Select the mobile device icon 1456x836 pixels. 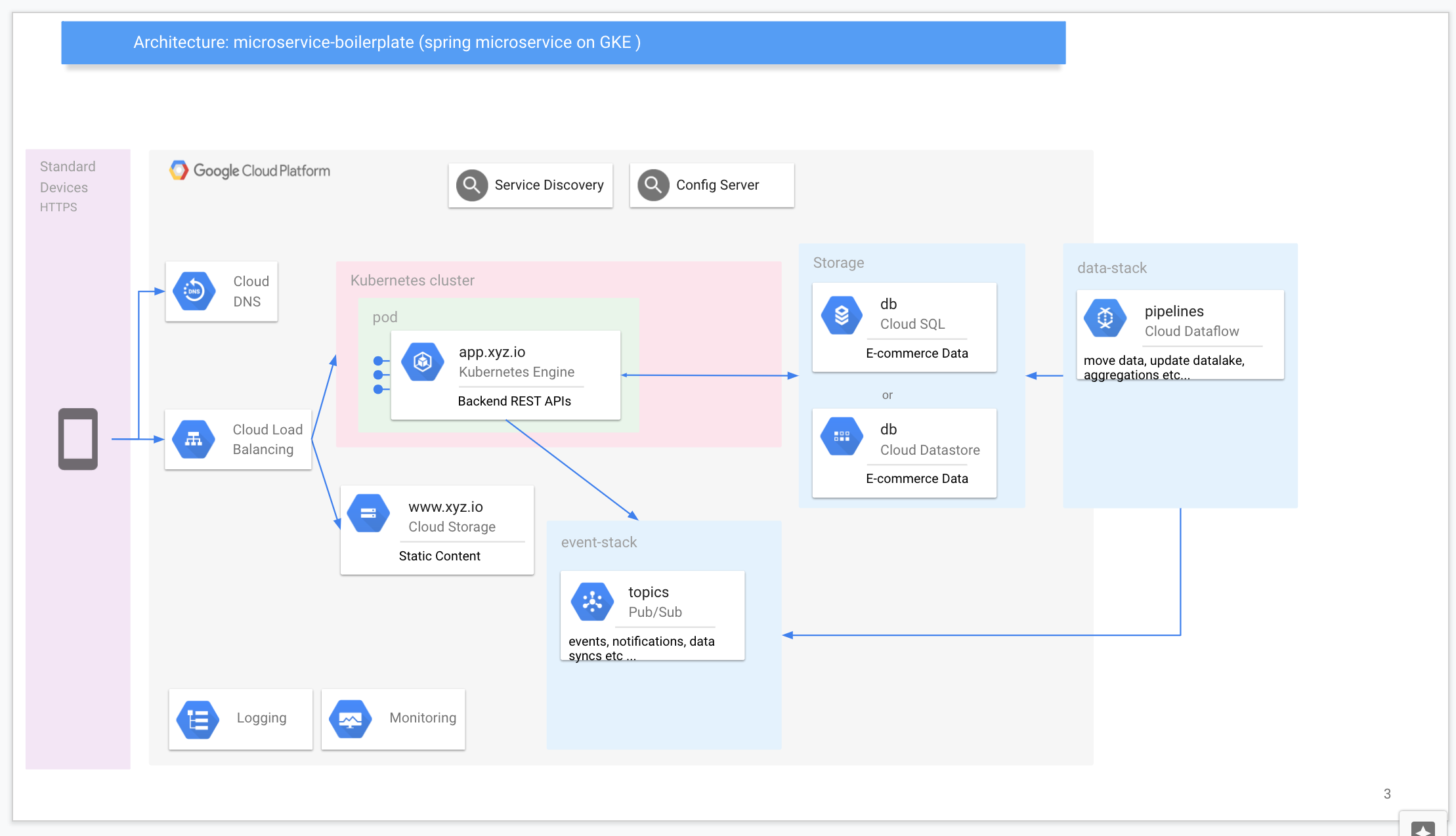(x=78, y=439)
